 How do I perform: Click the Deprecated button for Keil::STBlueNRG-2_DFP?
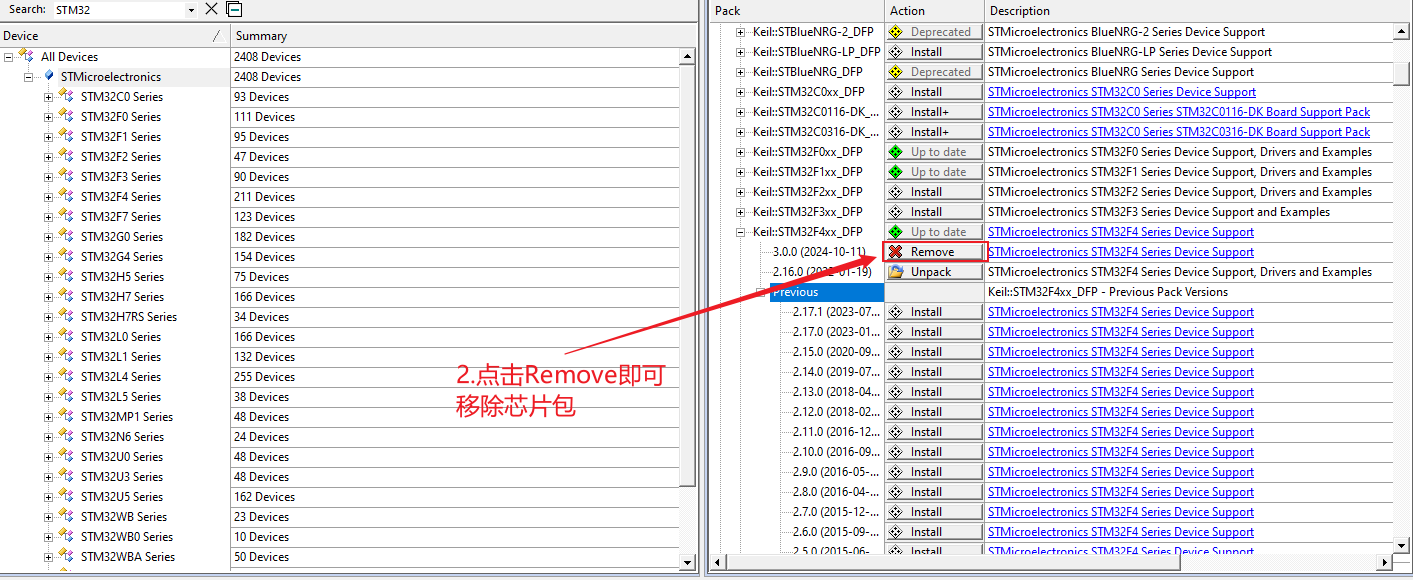click(x=934, y=32)
